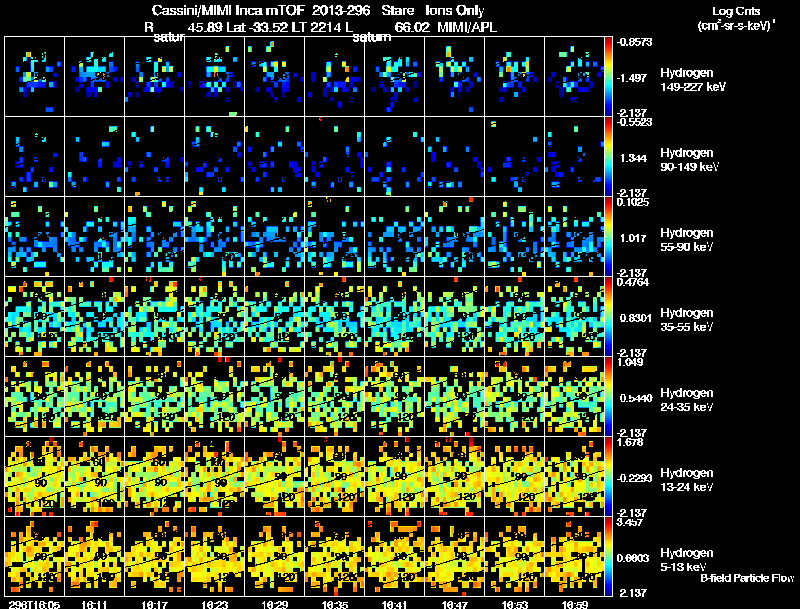Select the 'Hydrogen 5-13 keV' row label
The height and width of the screenshot is (609, 800).
(x=687, y=560)
